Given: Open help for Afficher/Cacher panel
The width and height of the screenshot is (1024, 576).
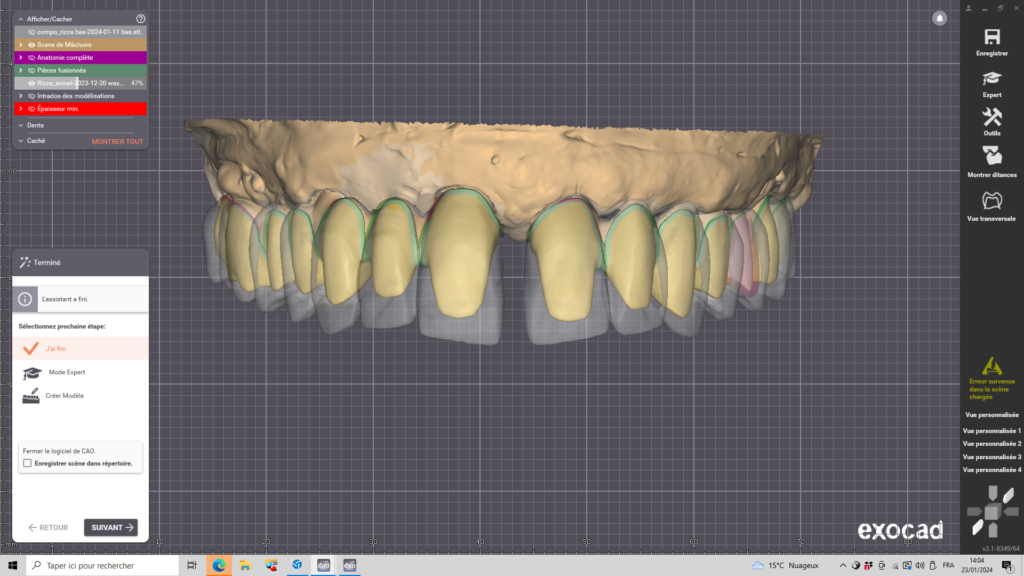Looking at the screenshot, I should [x=140, y=18].
